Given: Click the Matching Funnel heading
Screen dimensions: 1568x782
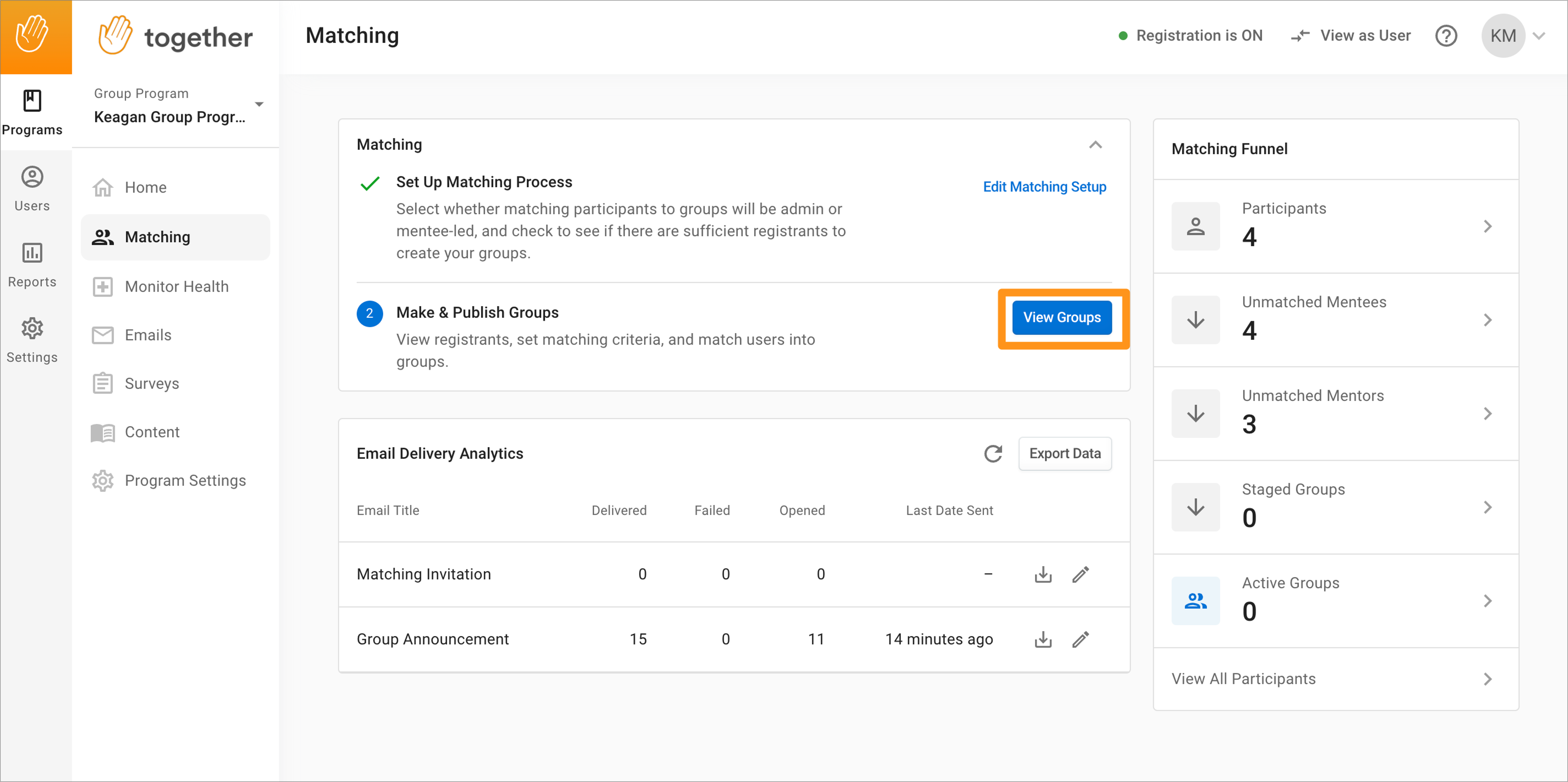Looking at the screenshot, I should (1229, 149).
